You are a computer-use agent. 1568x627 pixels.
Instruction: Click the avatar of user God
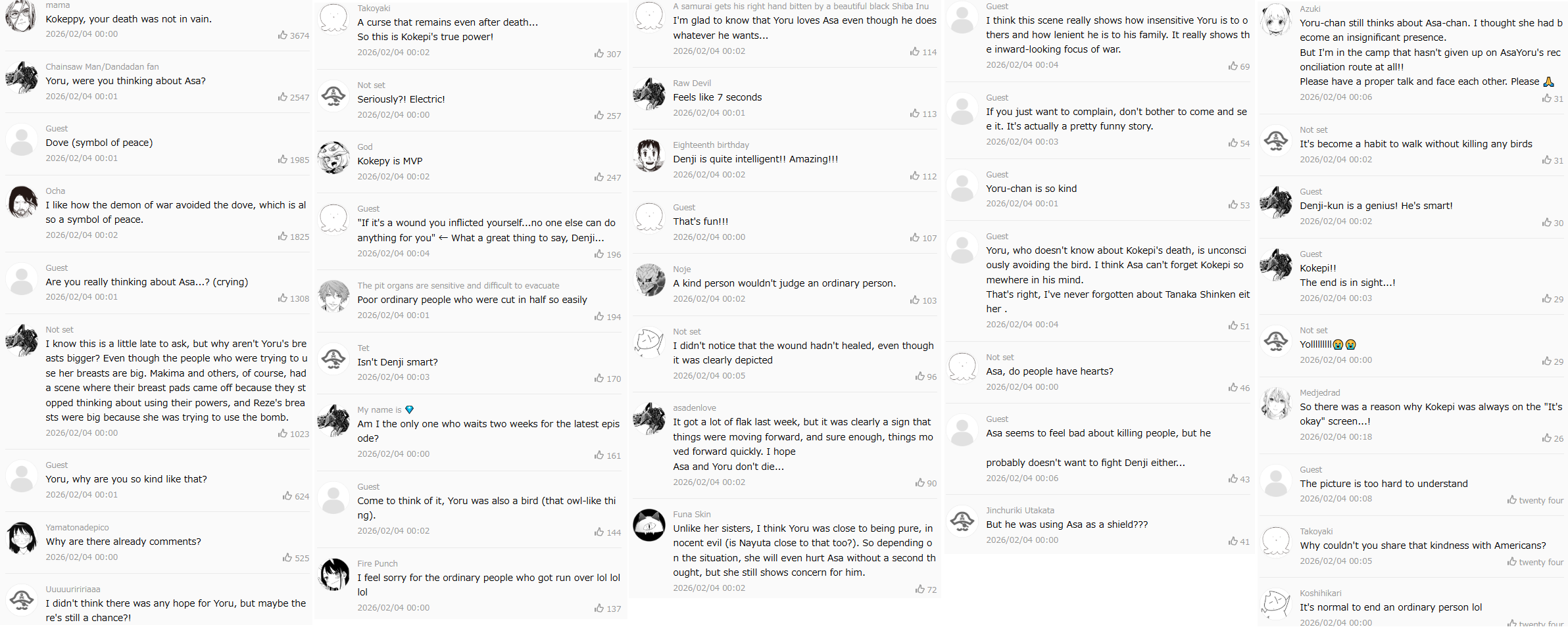[x=333, y=158]
